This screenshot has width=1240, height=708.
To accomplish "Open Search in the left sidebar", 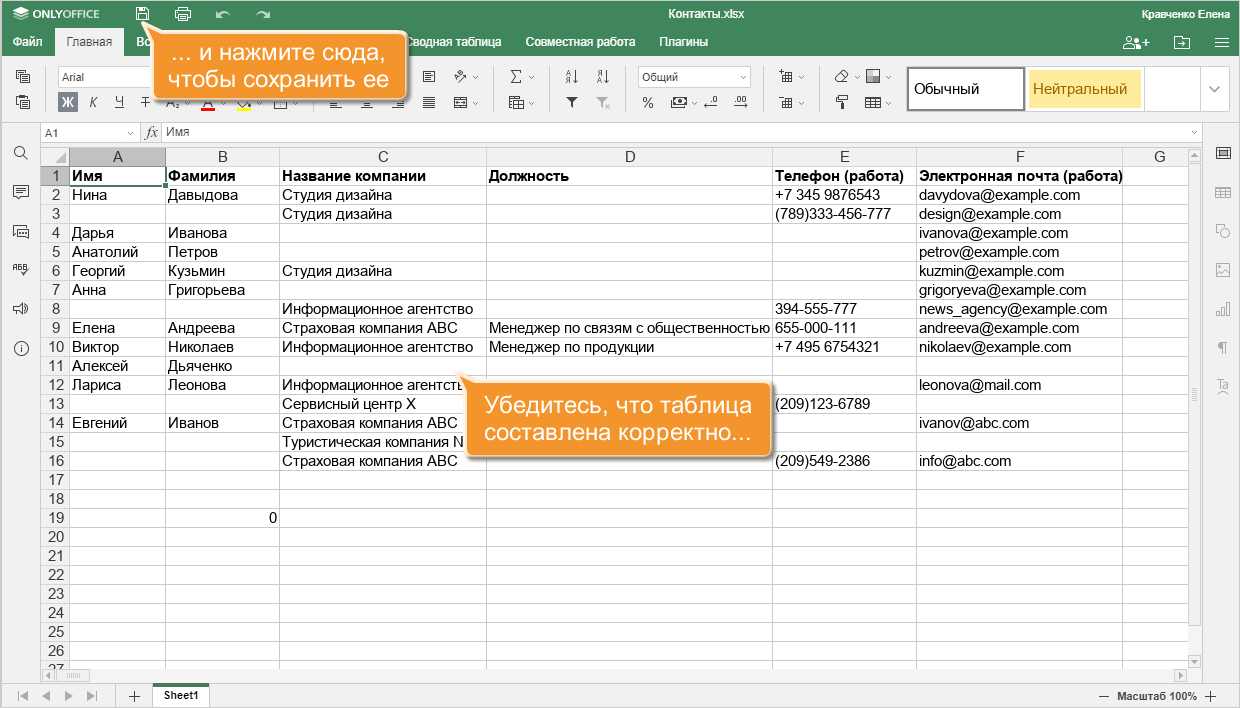I will 20,152.
